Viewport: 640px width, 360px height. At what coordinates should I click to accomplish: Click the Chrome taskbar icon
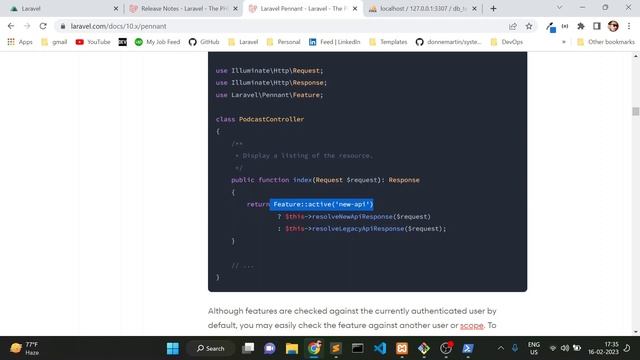point(314,348)
